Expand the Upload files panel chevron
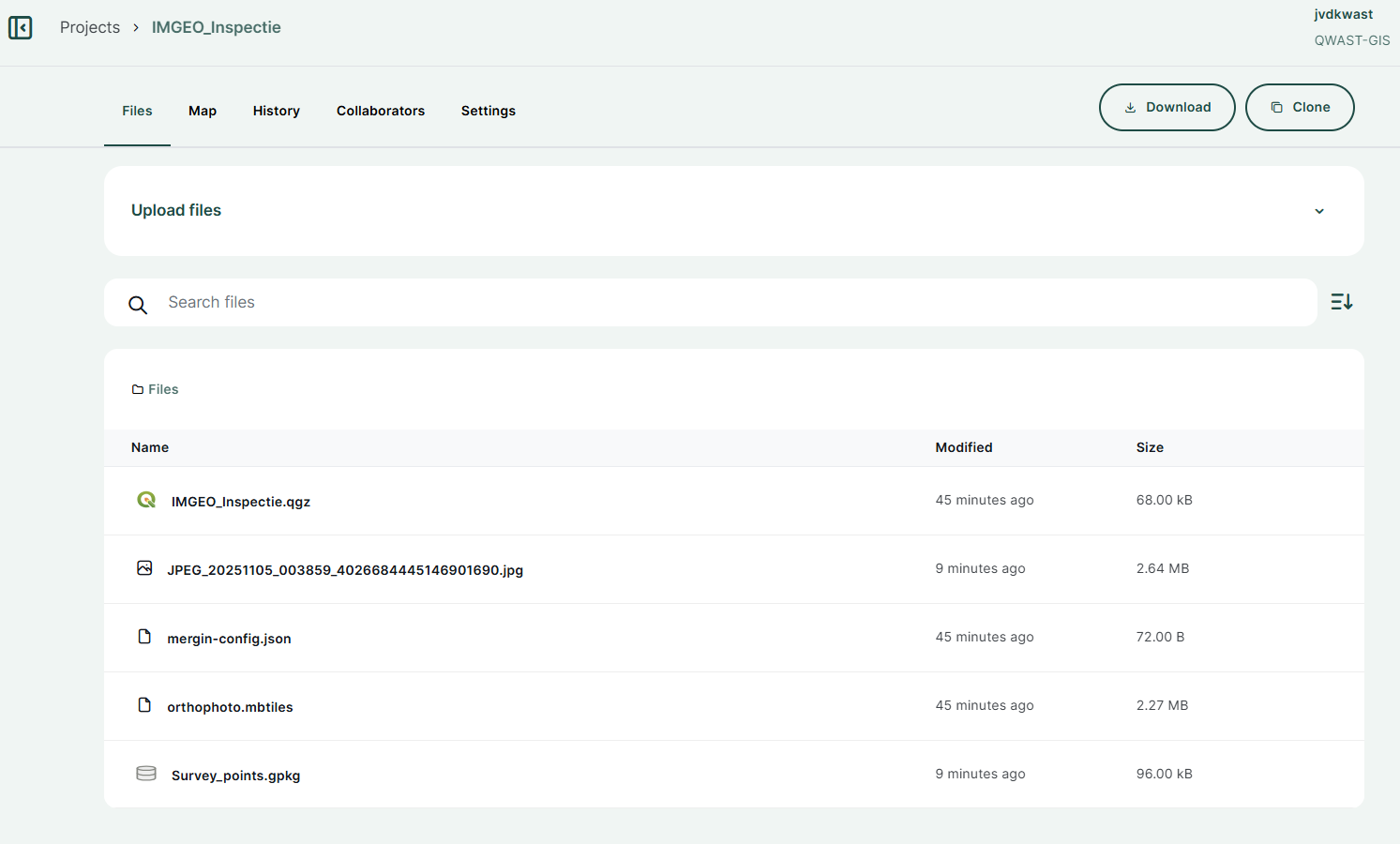The height and width of the screenshot is (844, 1400). point(1319,211)
